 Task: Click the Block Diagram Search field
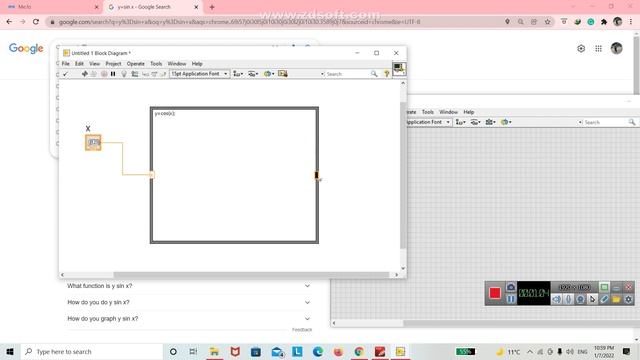tap(348, 74)
